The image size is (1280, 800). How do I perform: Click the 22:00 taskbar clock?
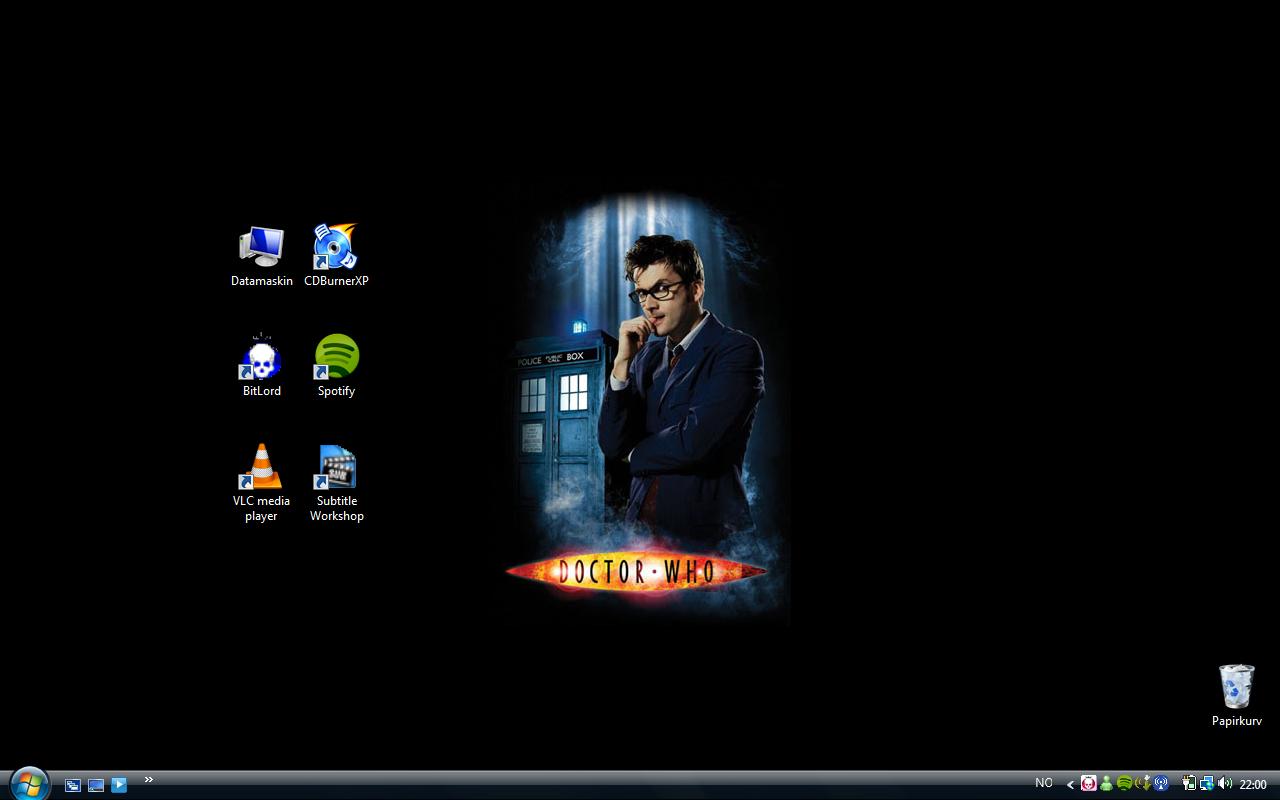1253,784
